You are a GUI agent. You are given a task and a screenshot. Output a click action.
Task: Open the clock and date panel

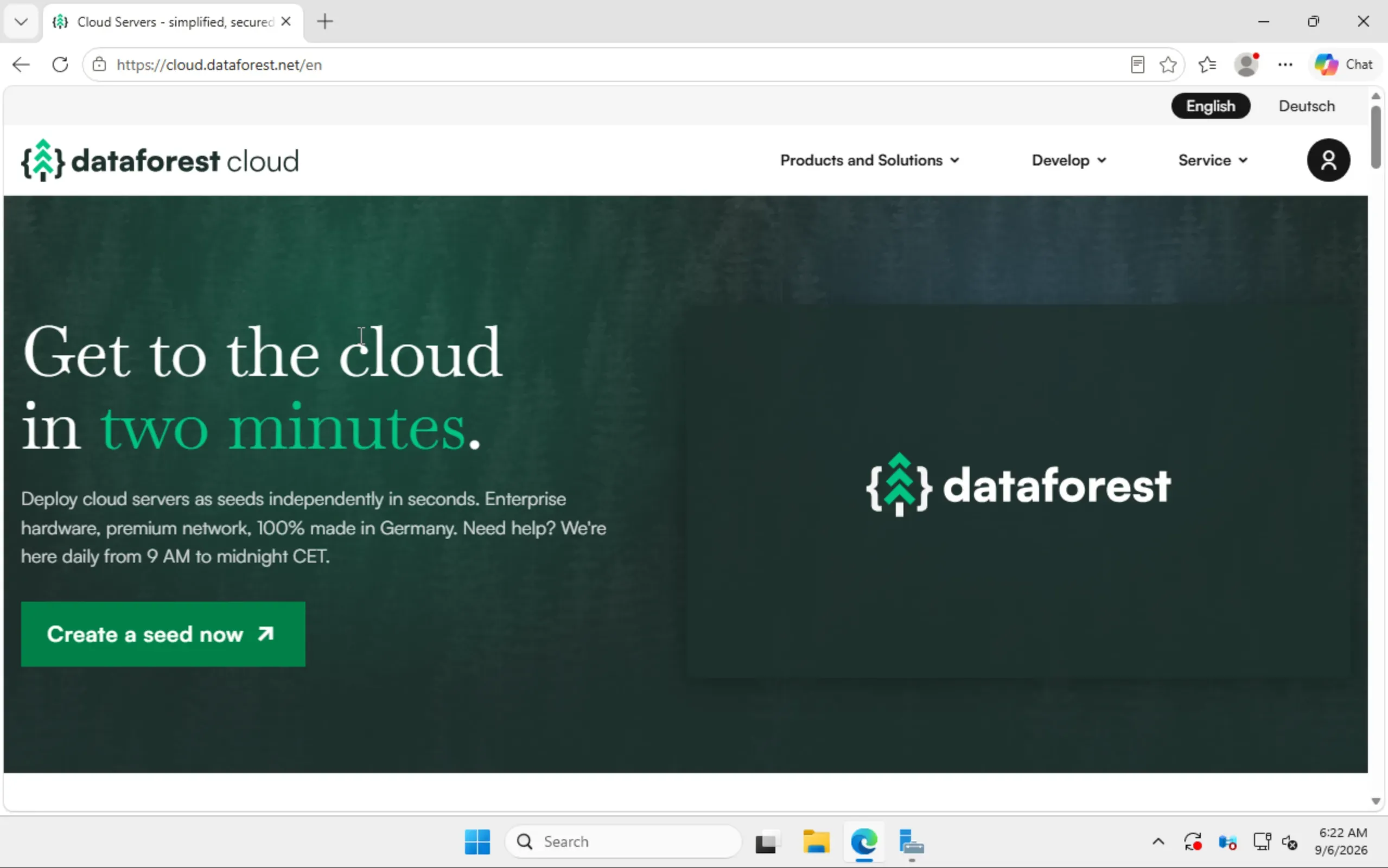1341,841
